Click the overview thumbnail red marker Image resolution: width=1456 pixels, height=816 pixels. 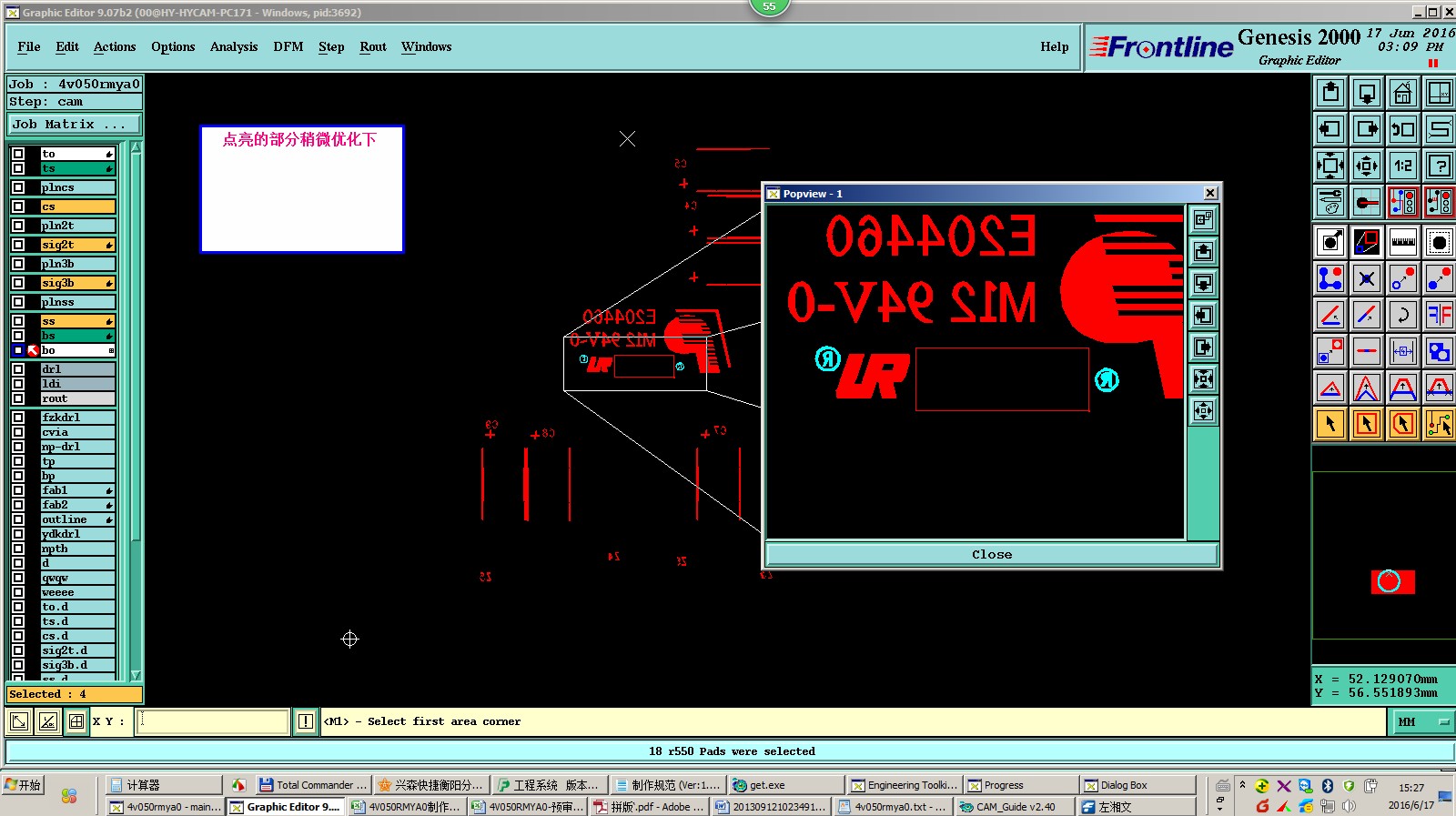[x=1392, y=581]
